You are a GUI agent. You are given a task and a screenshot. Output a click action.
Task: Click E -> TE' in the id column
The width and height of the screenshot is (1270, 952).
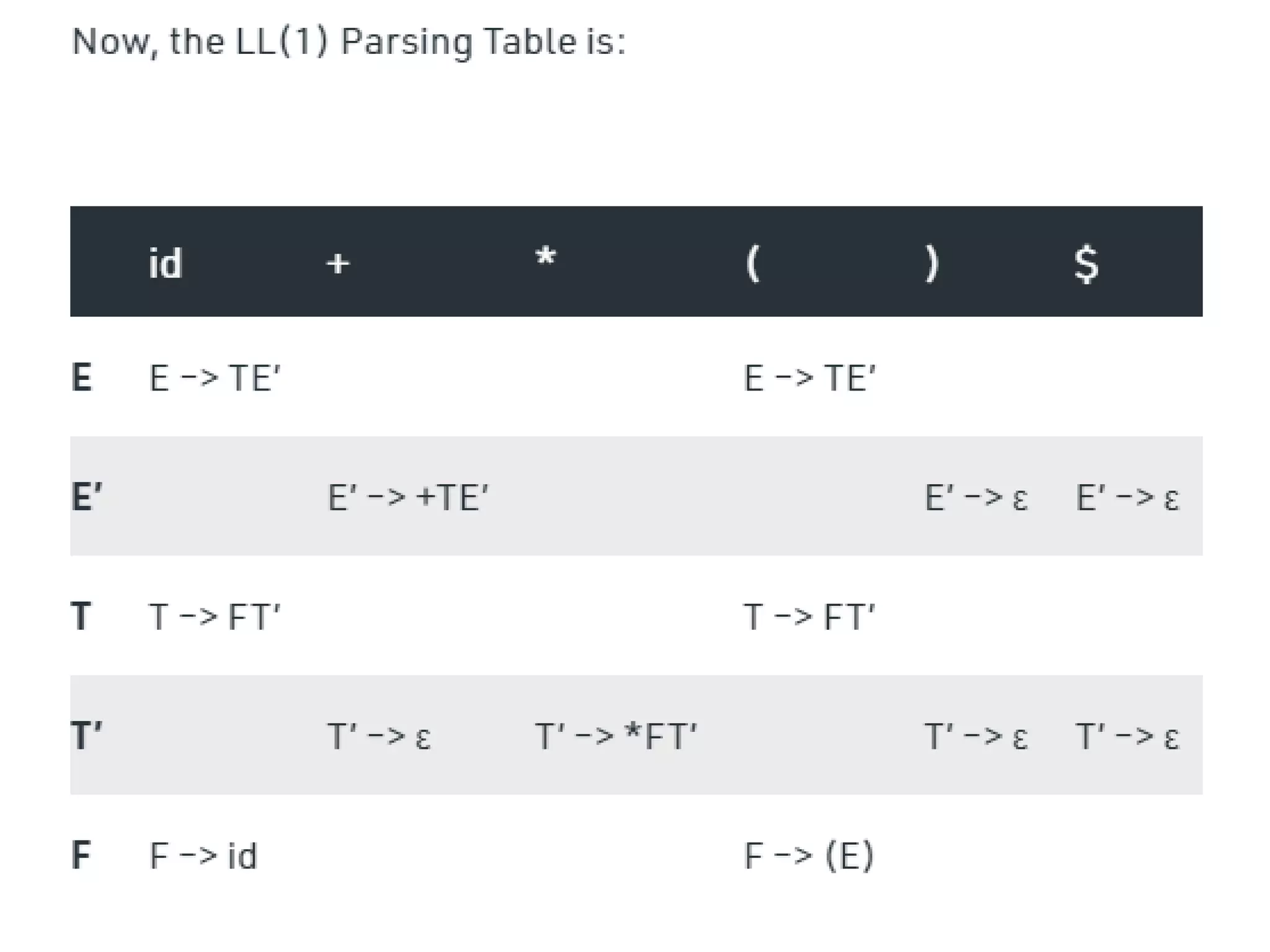(215, 377)
